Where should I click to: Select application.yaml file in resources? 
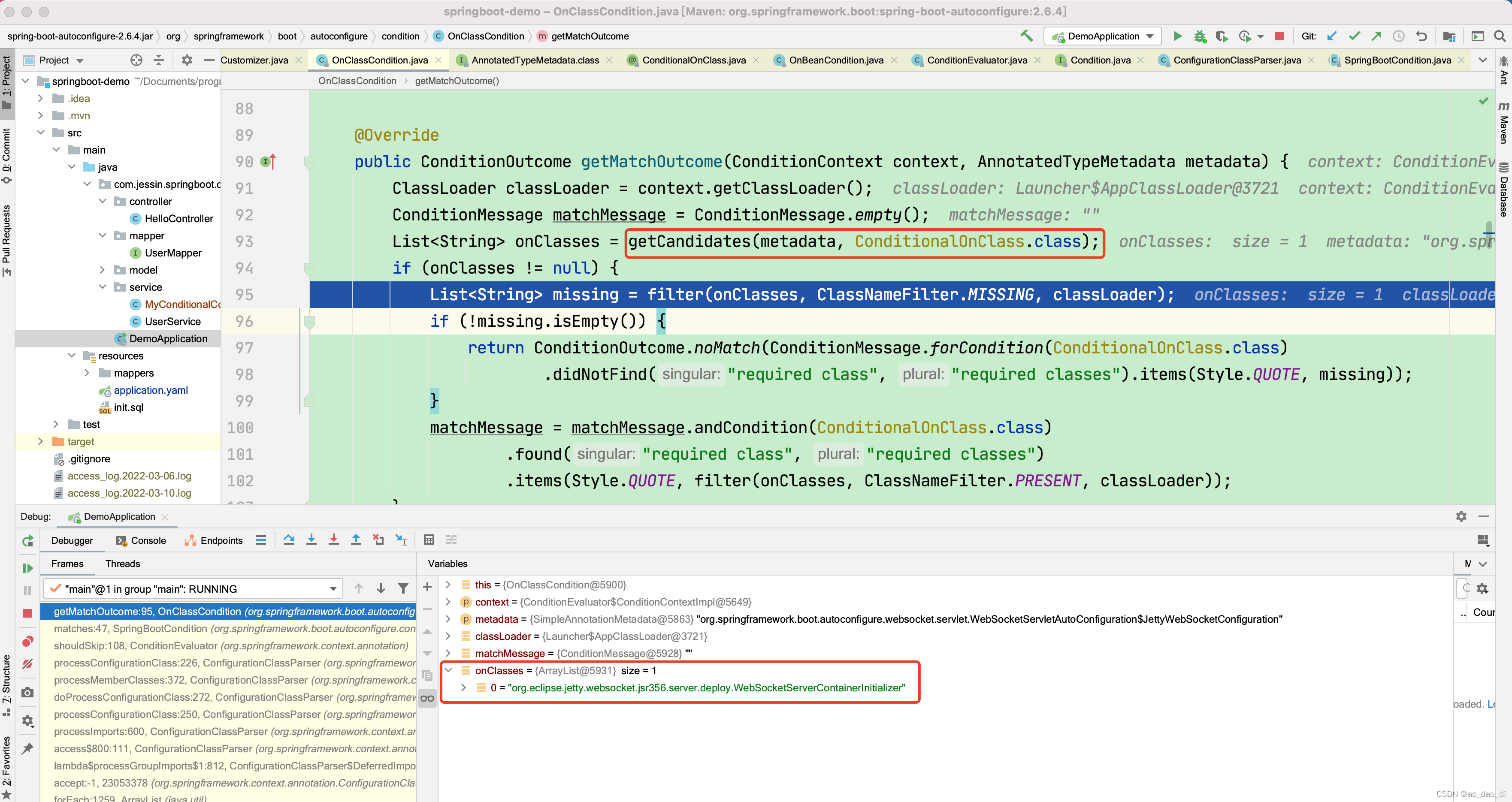(x=150, y=390)
